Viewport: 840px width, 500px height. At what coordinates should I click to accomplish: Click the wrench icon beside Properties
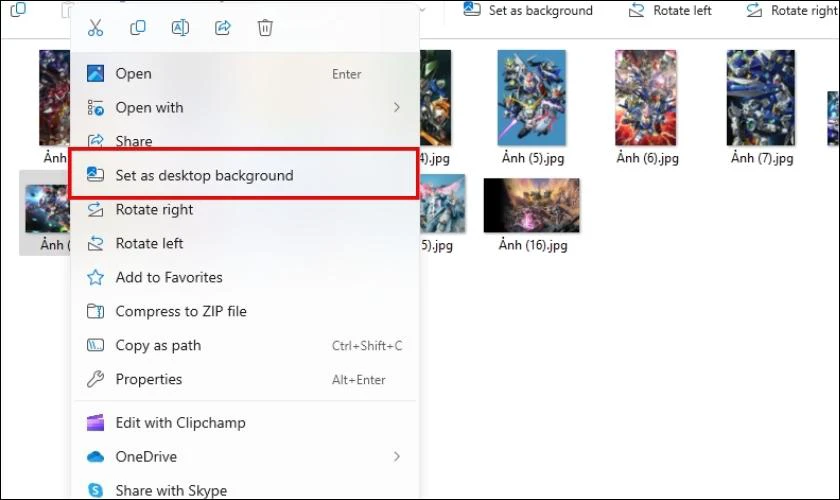tap(95, 379)
